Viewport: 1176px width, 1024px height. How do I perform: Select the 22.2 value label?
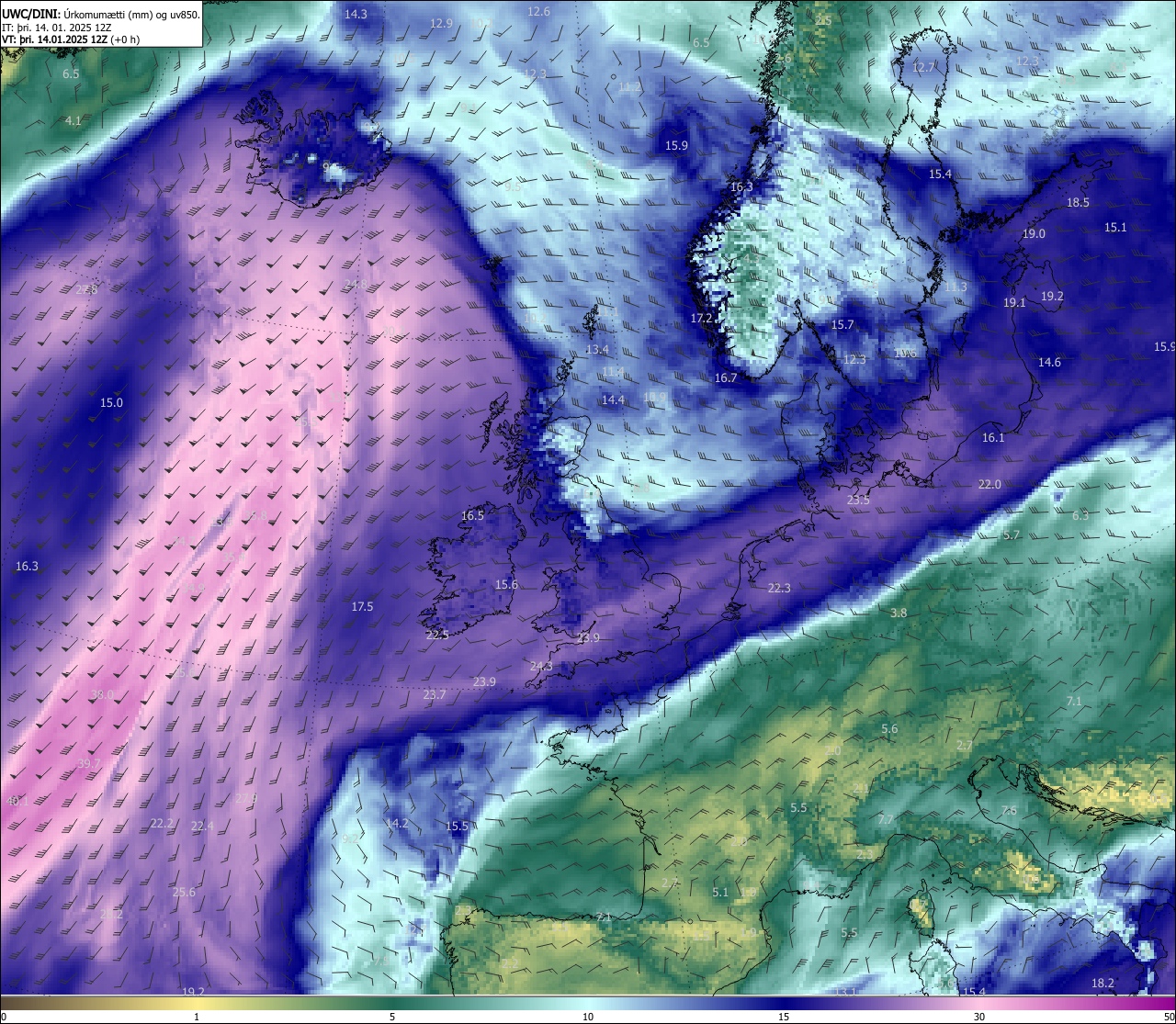pos(162,823)
